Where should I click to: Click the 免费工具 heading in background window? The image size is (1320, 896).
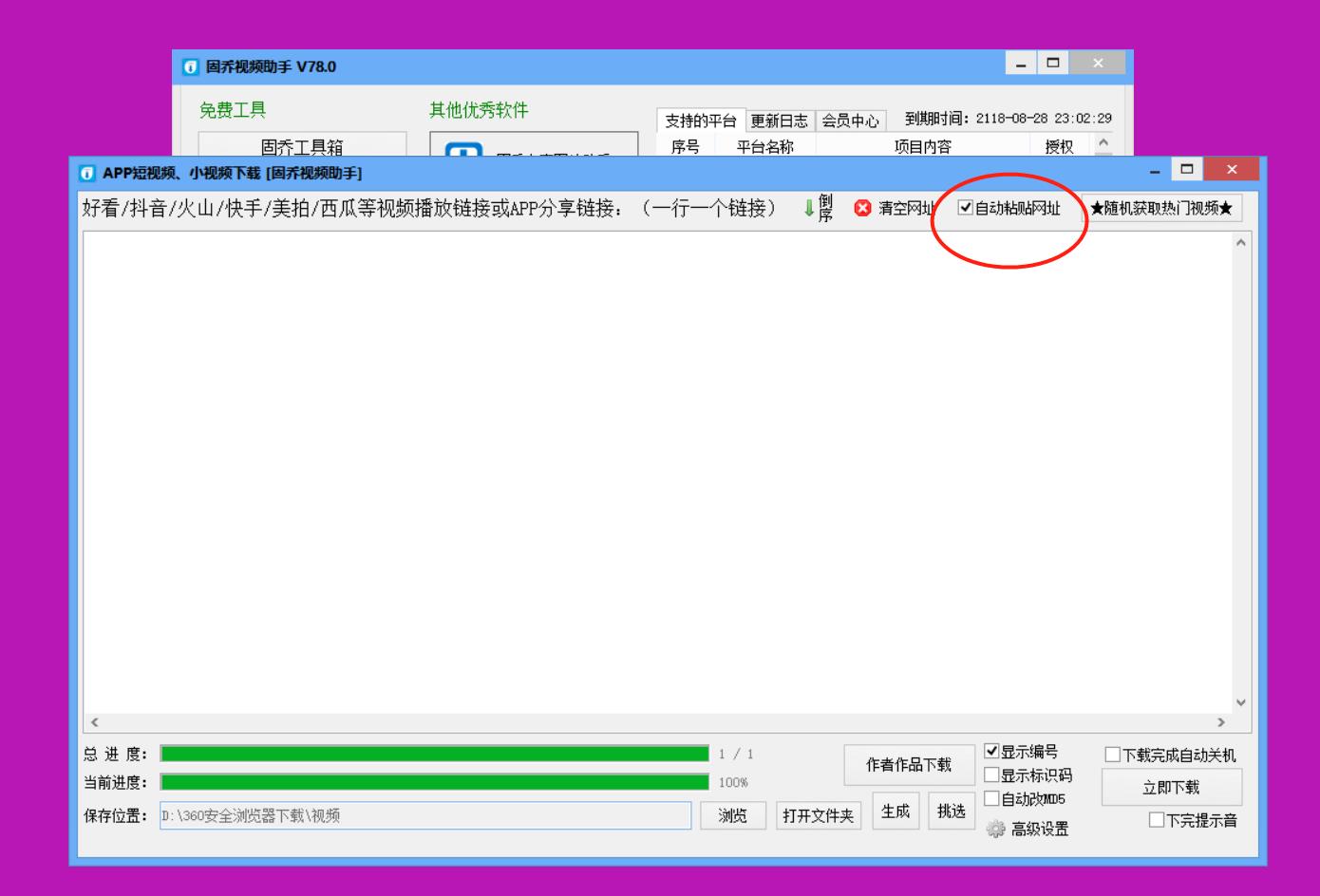233,110
